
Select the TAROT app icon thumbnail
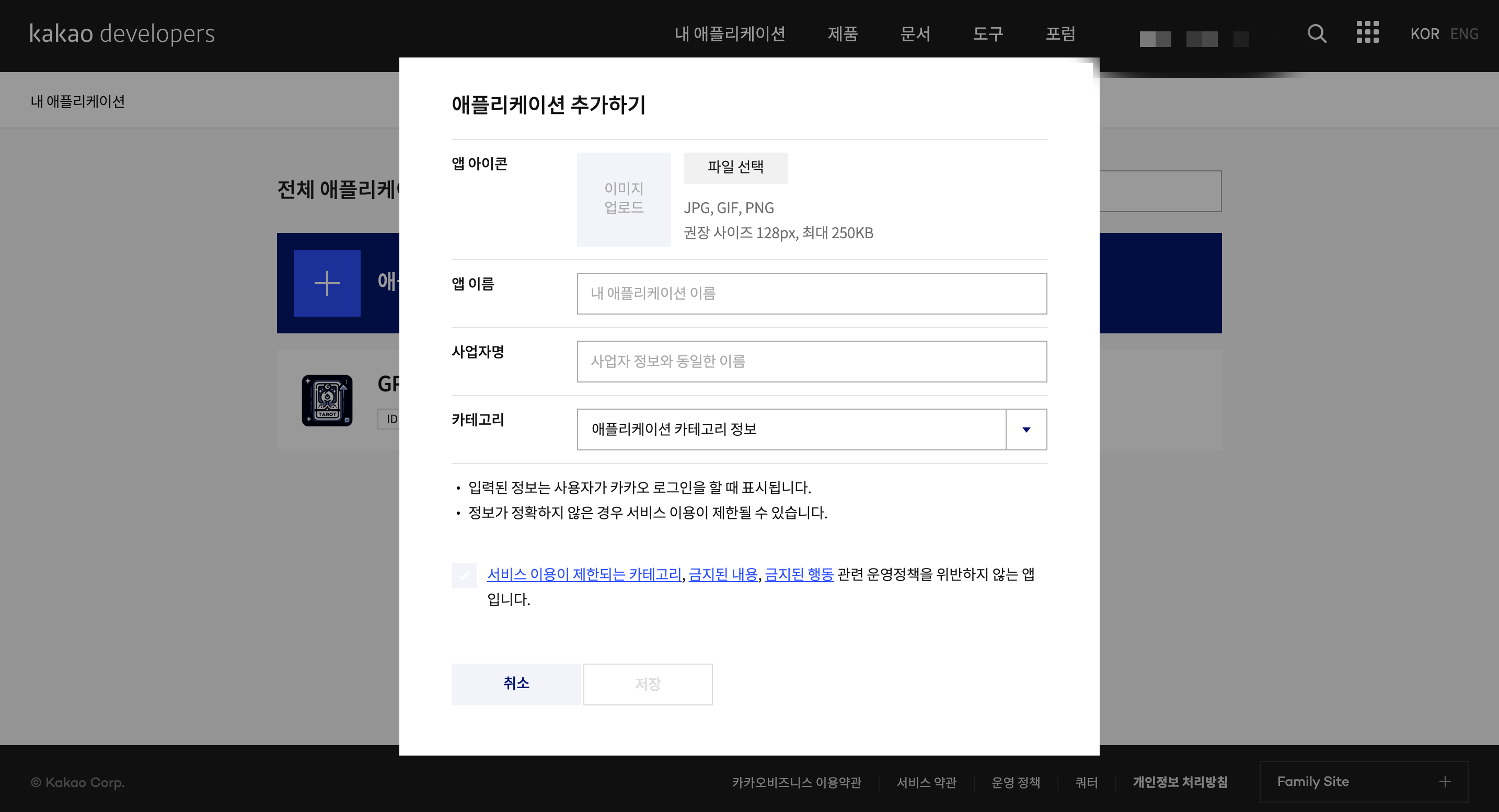[327, 400]
